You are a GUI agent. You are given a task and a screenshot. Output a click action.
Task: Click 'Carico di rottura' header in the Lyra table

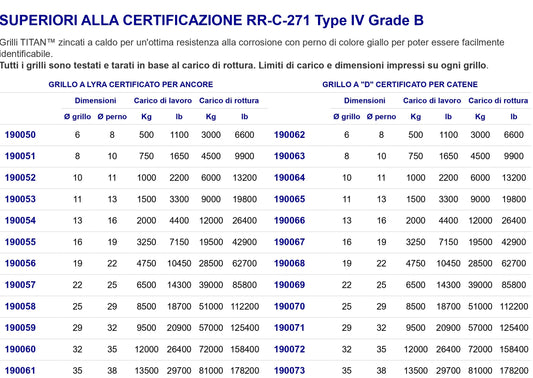(229, 101)
